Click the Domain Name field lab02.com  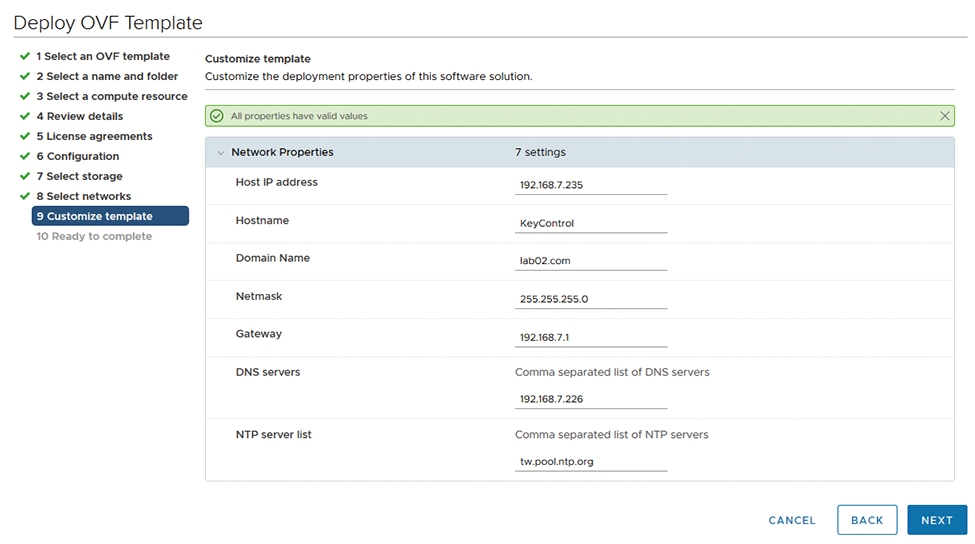tap(591, 260)
